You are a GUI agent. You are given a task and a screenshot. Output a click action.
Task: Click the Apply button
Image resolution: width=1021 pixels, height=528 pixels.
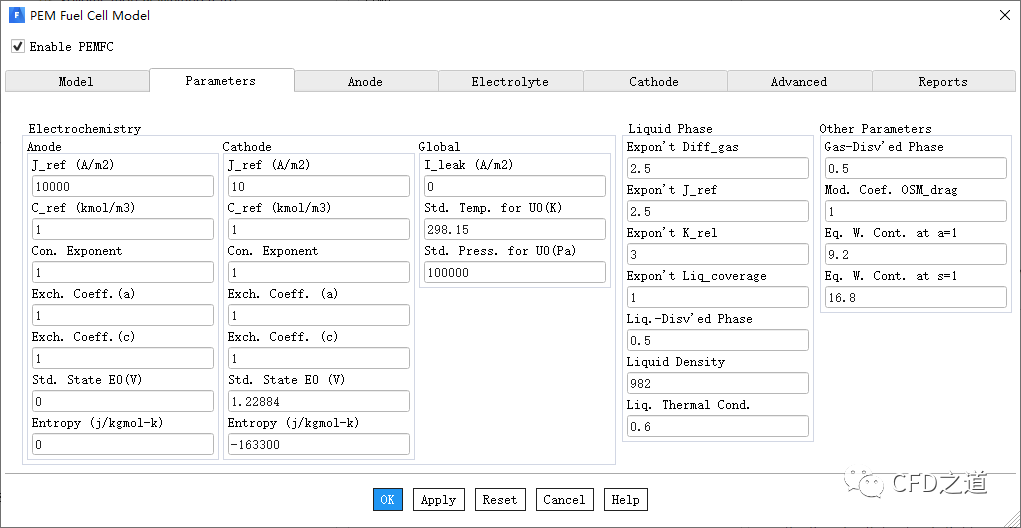pos(438,500)
